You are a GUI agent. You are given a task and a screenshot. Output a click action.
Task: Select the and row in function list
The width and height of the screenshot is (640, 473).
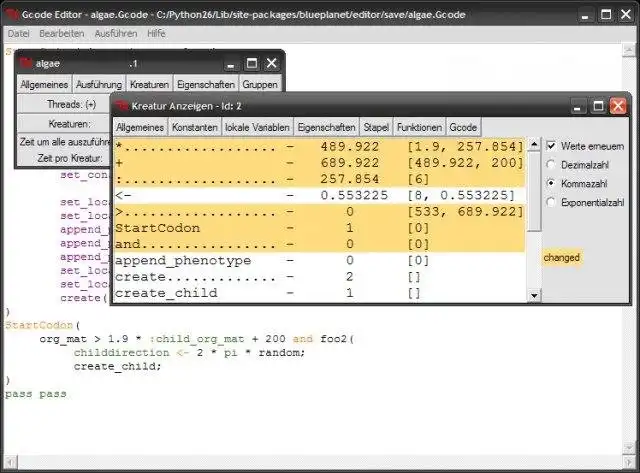(320, 244)
